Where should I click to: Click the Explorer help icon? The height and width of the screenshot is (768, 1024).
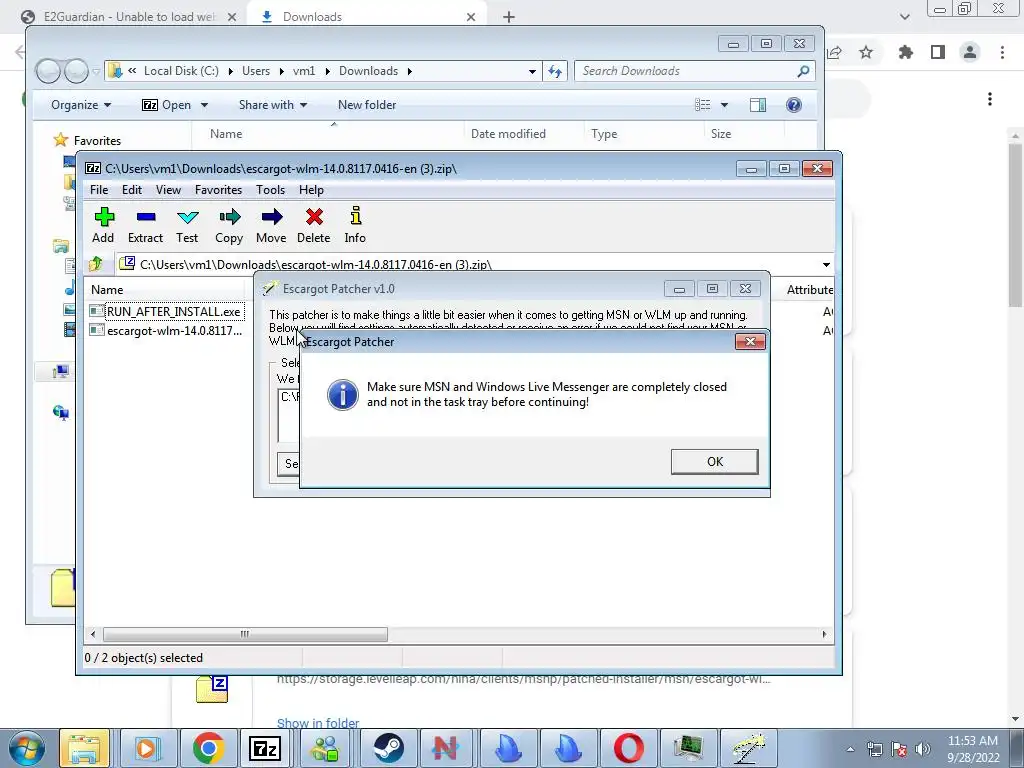[793, 105]
